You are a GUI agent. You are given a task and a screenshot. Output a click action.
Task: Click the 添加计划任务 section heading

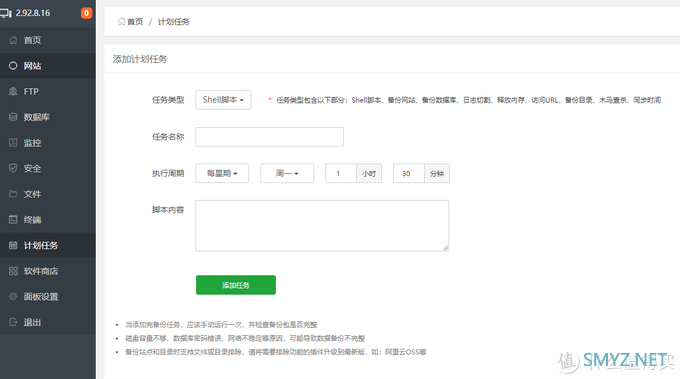click(140, 59)
